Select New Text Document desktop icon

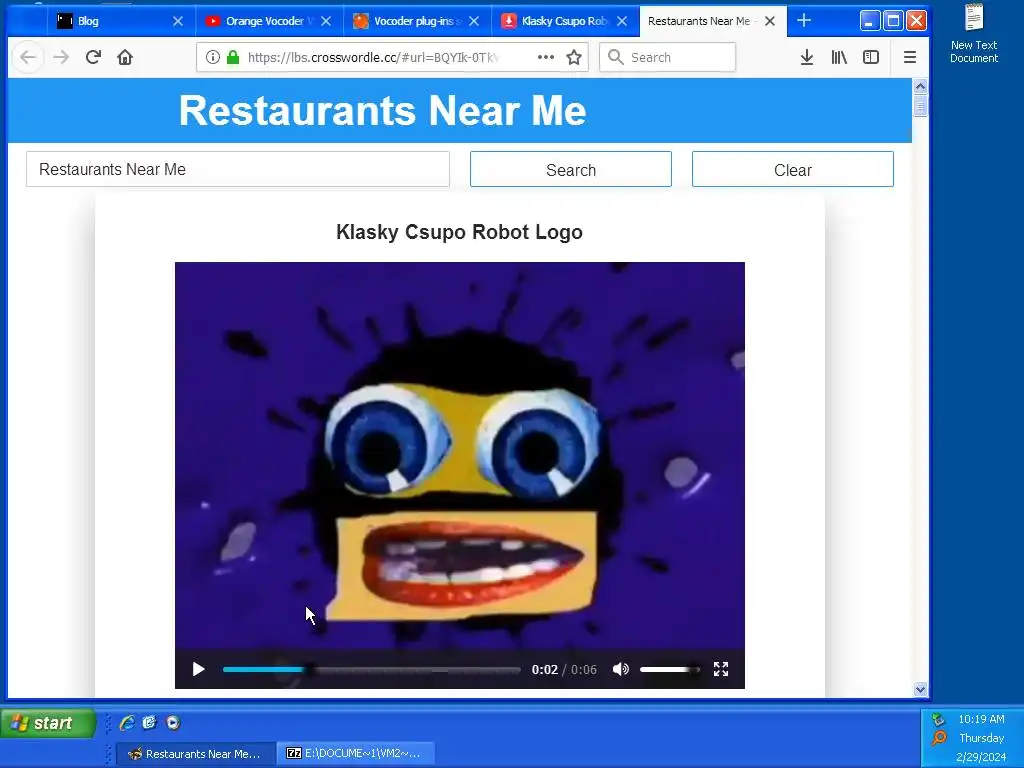[974, 33]
